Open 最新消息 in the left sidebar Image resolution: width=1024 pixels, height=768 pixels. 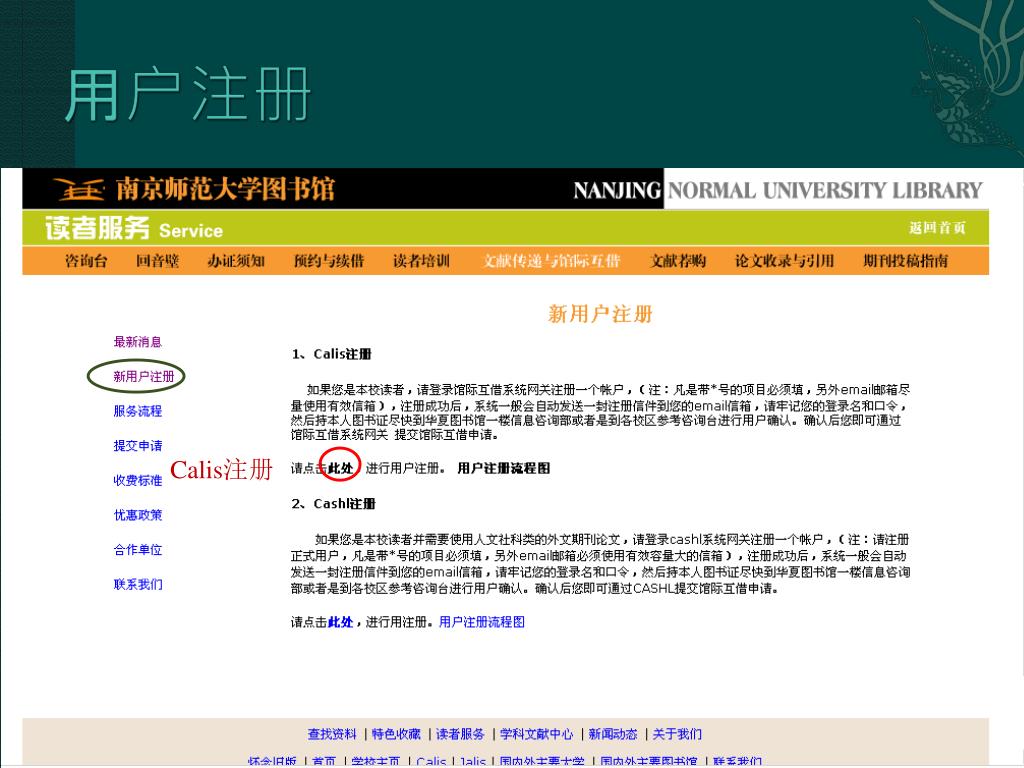[x=138, y=342]
